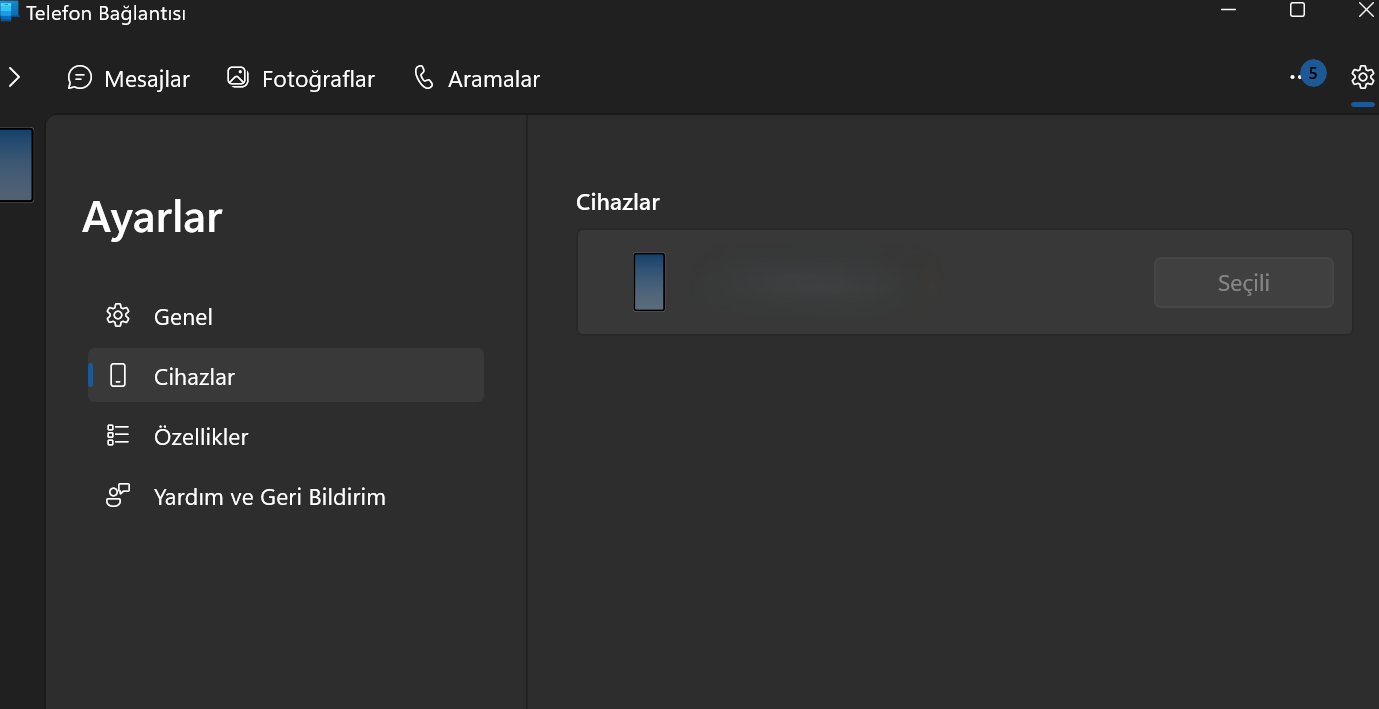Click the notification badge showing 5
The image size is (1379, 709).
tap(1313, 73)
